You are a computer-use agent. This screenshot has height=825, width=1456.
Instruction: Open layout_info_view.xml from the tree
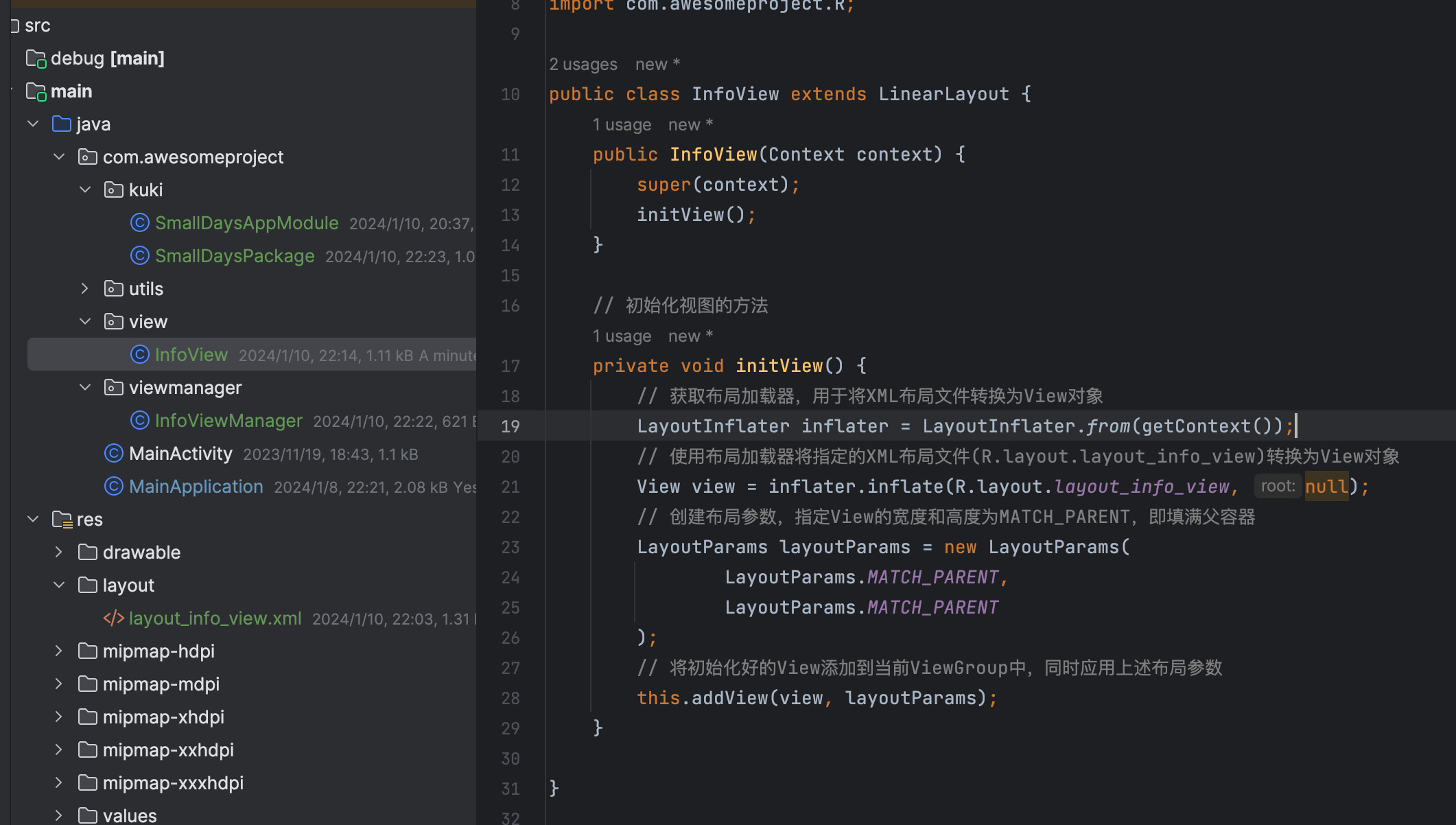point(215,618)
